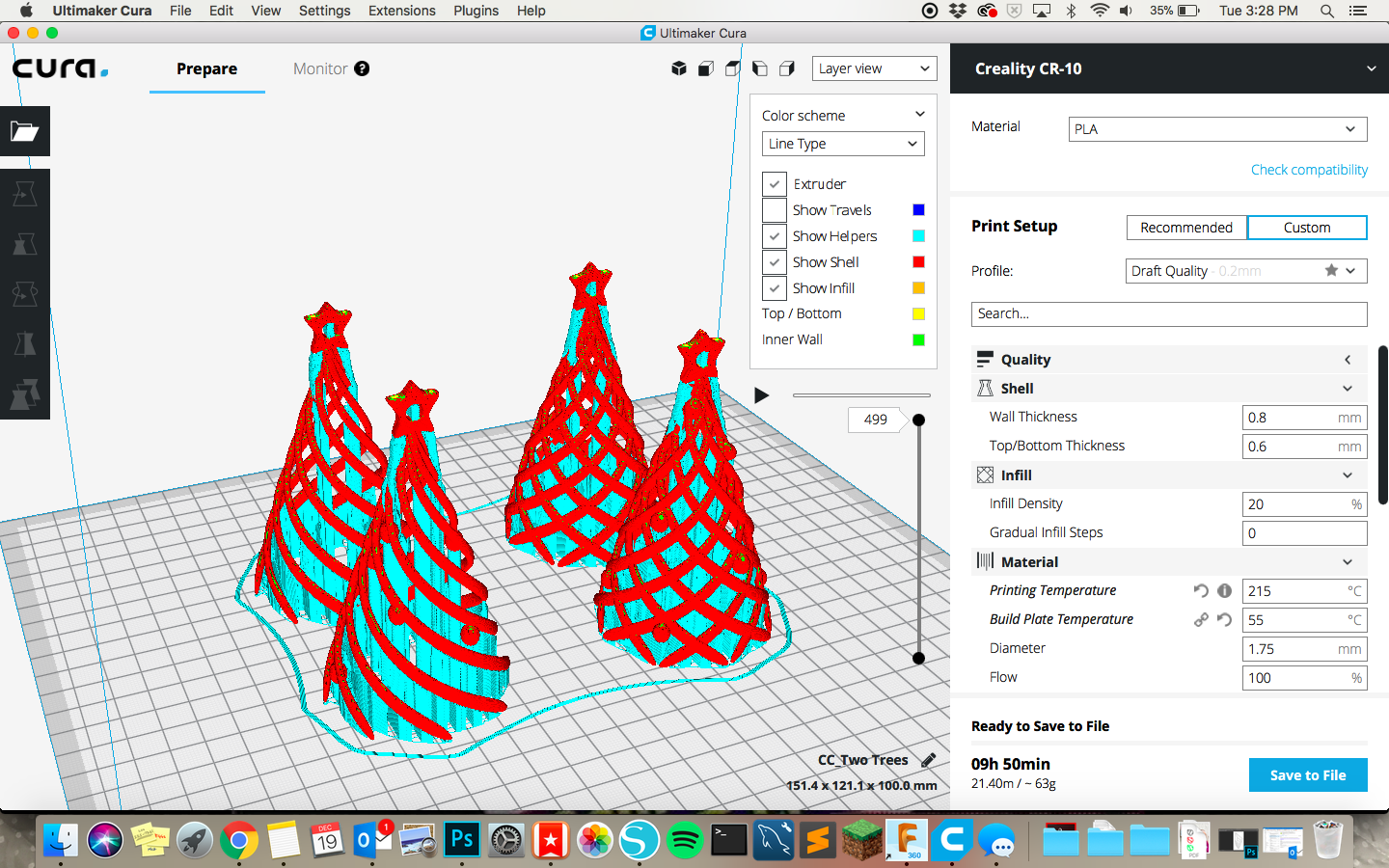Open Google Chrome from the Dock
The height and width of the screenshot is (868, 1389).
click(239, 839)
